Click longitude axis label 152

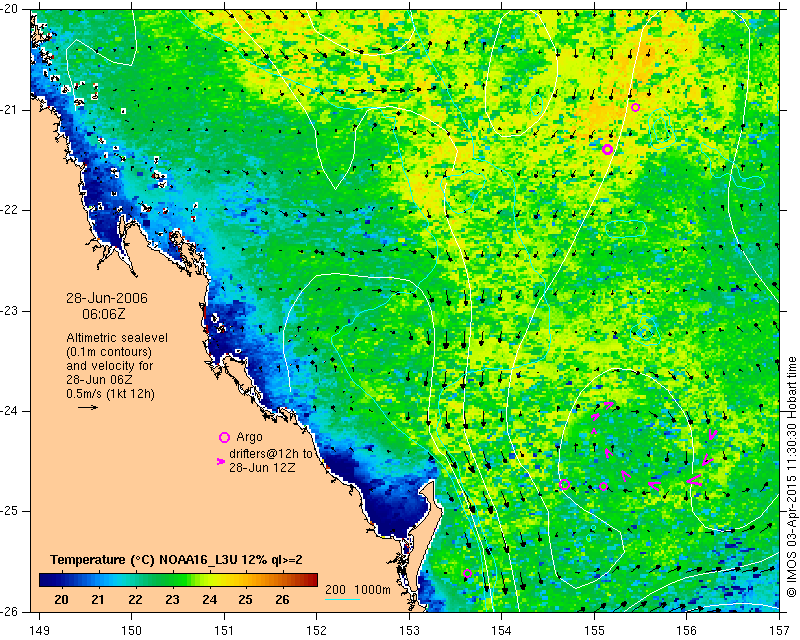coord(316,631)
